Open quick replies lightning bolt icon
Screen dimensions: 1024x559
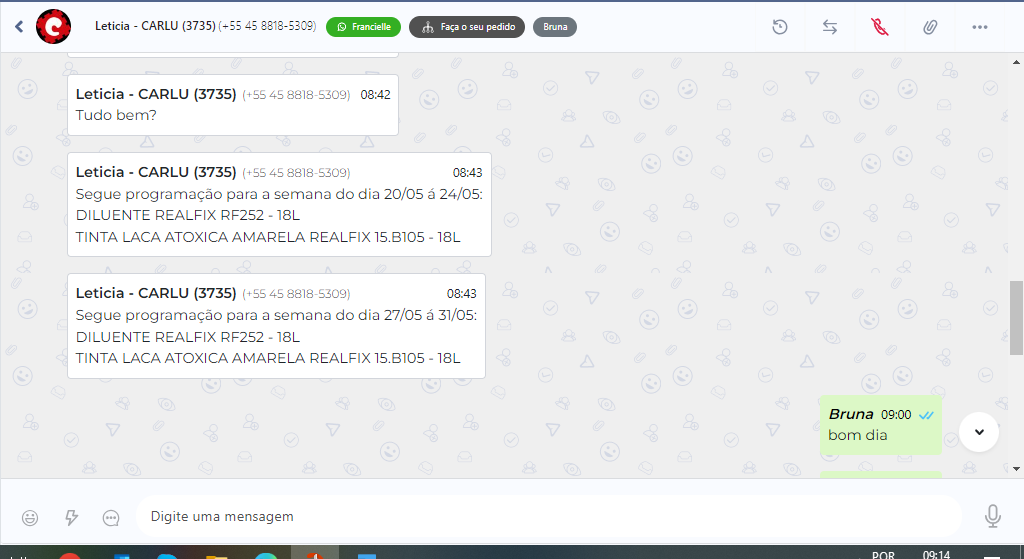[x=71, y=517]
